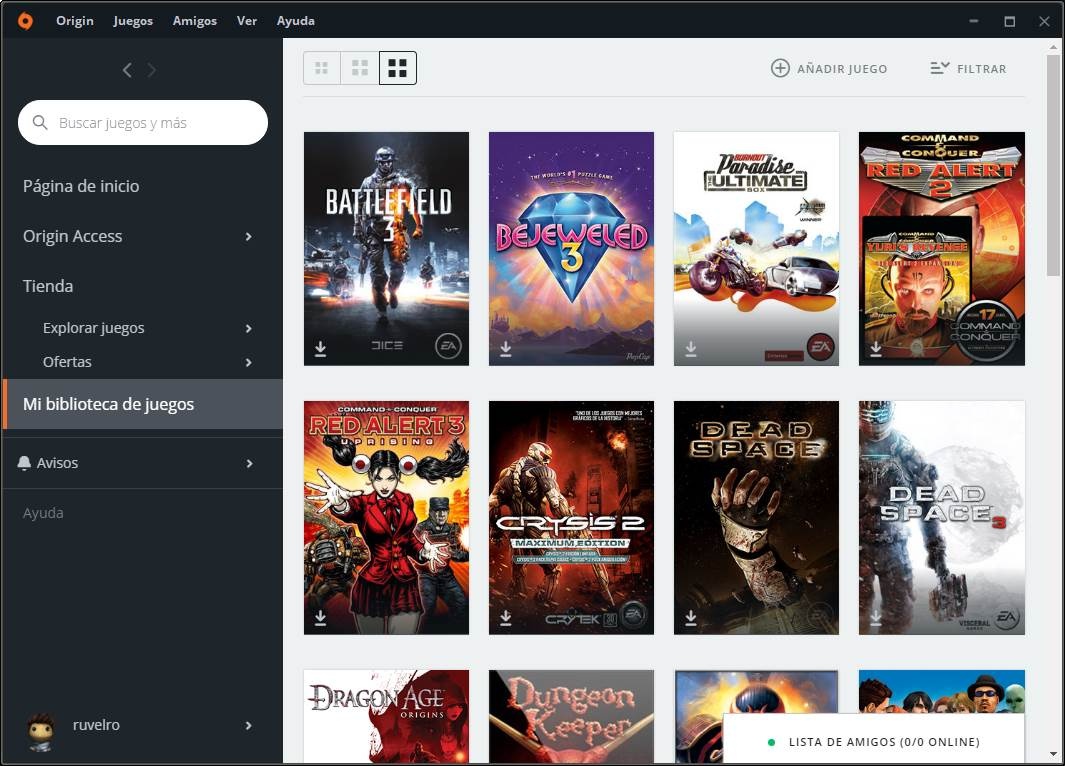Go back with the left arrow
This screenshot has height=766, width=1065.
pyautogui.click(x=127, y=70)
